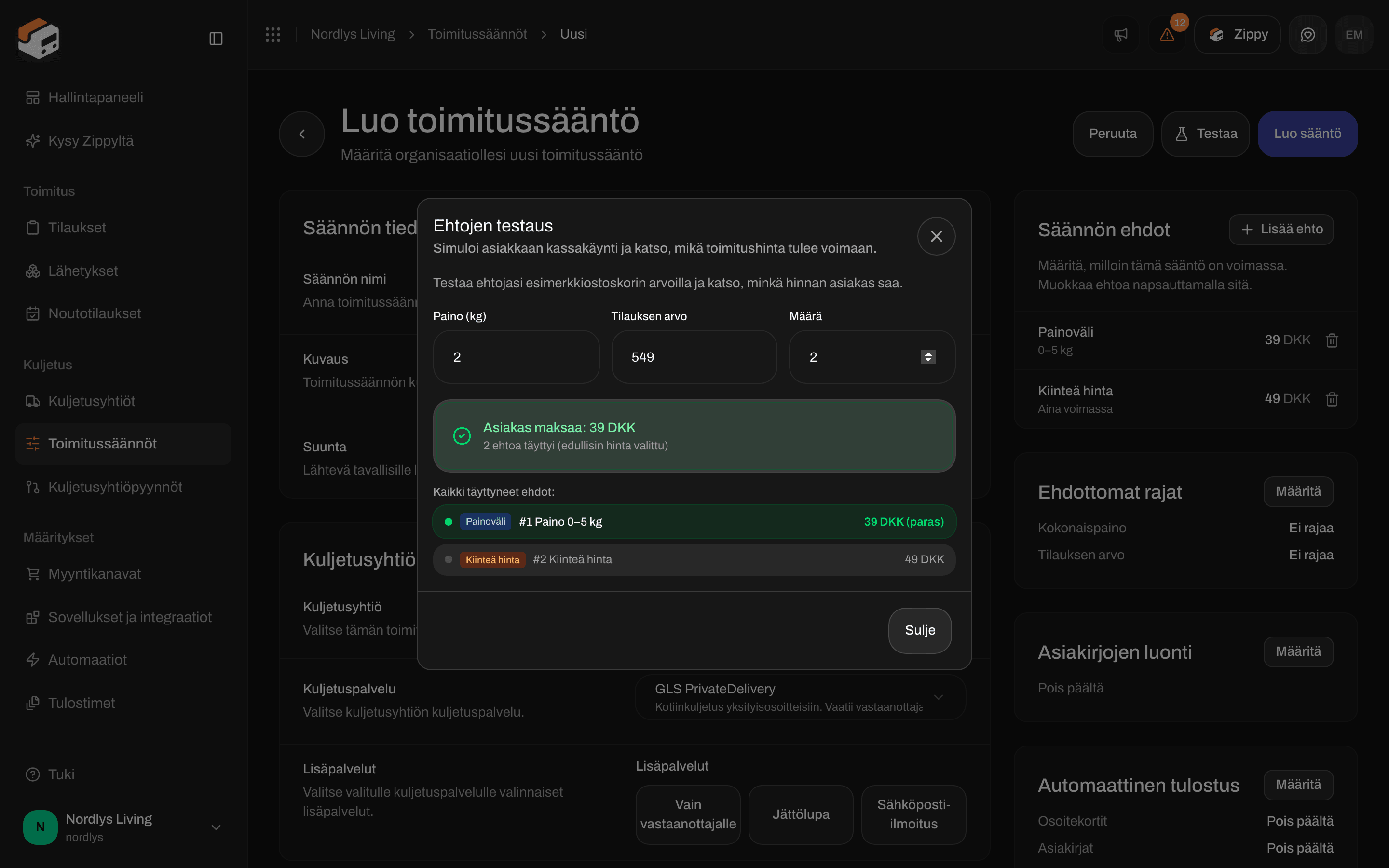
Task: Click the Zippy assistant button
Action: click(1238, 34)
